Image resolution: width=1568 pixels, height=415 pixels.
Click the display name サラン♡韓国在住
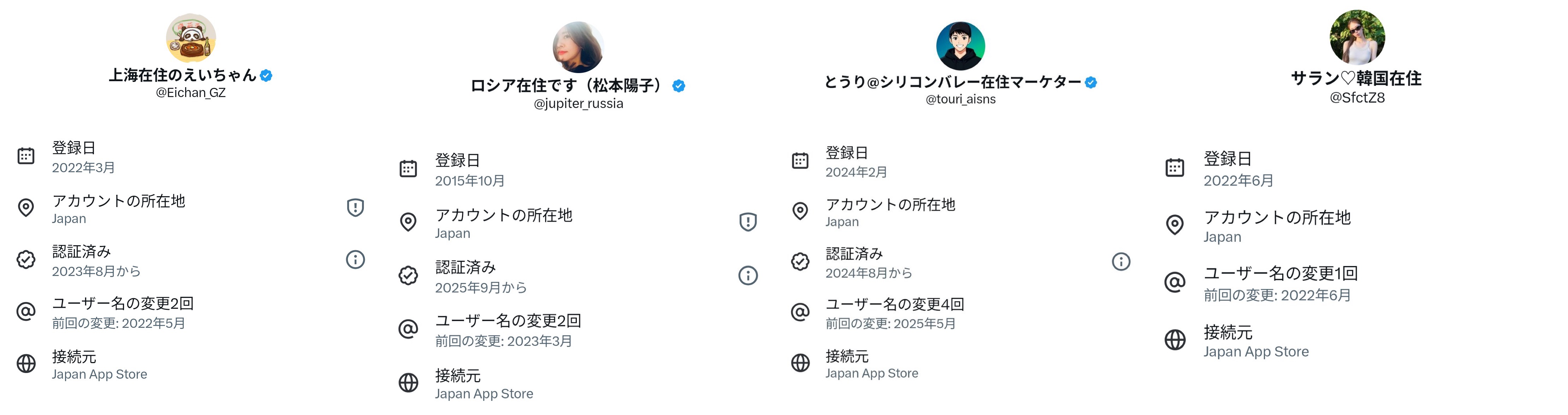point(1357,78)
